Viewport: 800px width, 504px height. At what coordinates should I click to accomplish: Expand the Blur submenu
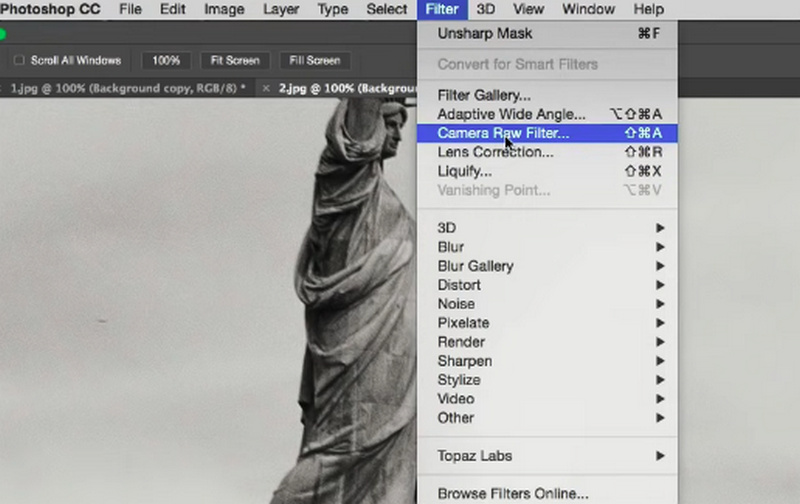point(547,247)
